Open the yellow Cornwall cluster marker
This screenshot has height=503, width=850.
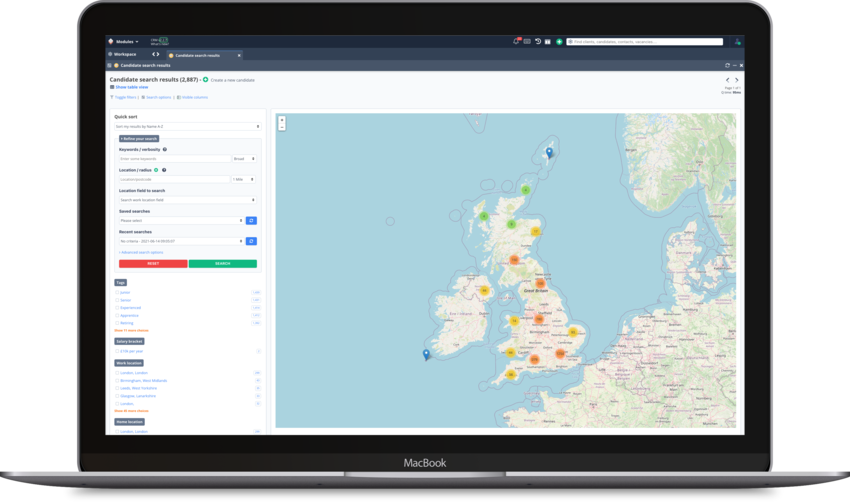click(x=511, y=375)
